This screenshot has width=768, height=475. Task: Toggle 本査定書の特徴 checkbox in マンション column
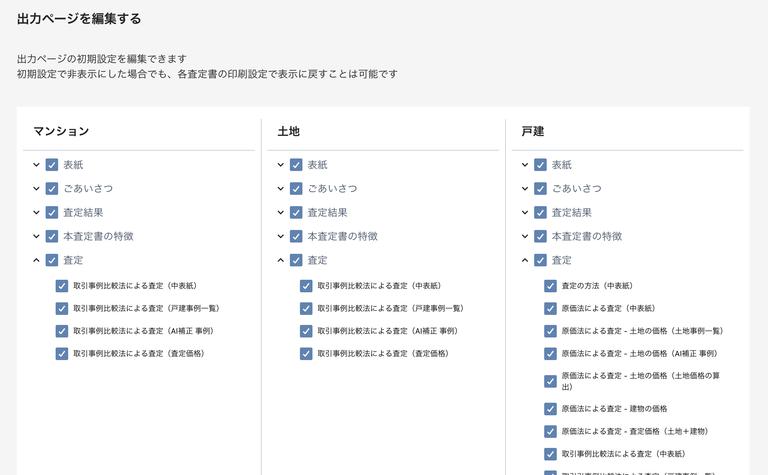52,237
